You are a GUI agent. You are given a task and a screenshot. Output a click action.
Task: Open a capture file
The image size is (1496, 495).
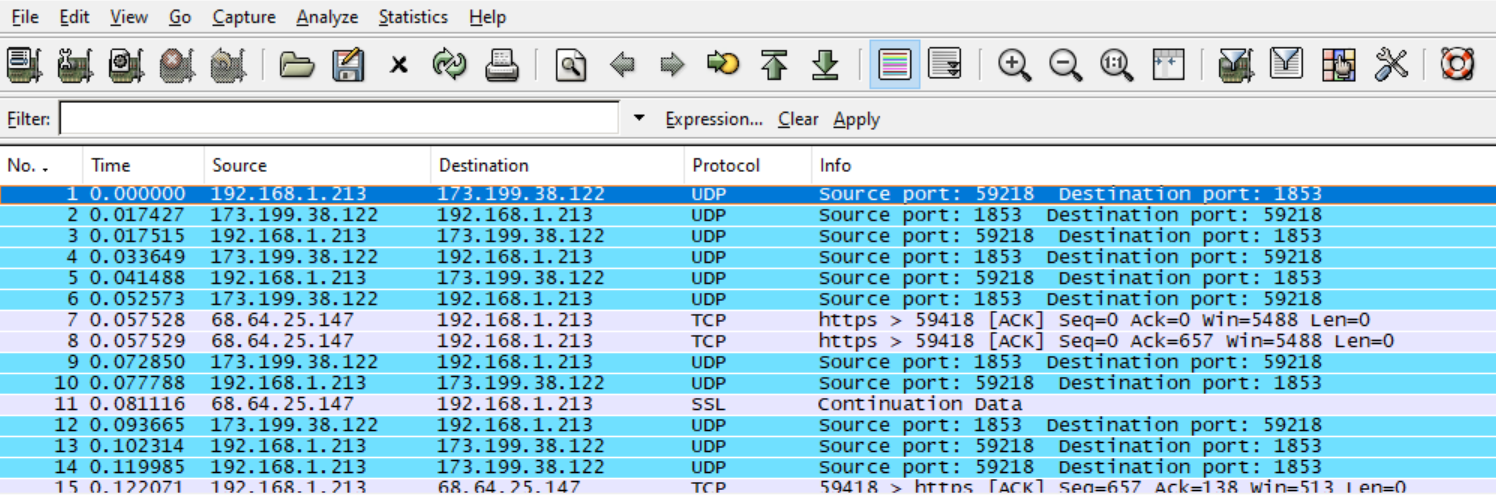[x=296, y=66]
